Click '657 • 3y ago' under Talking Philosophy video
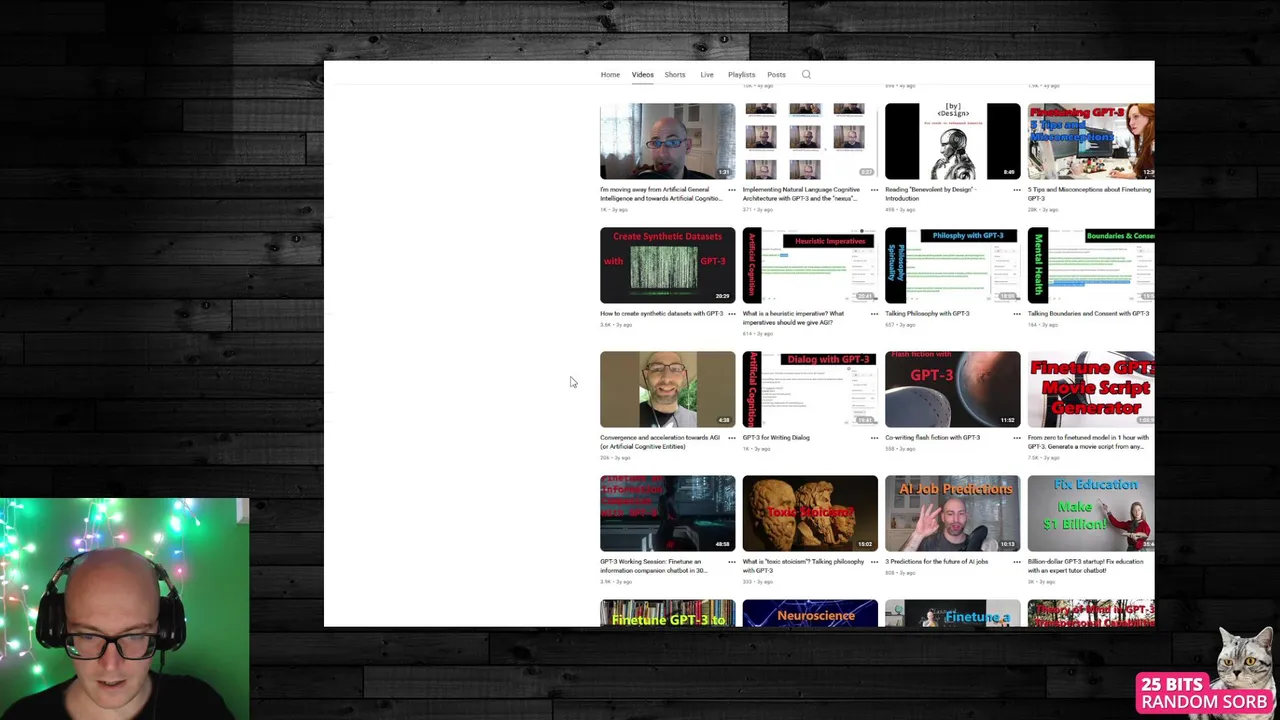The image size is (1280, 720). click(899, 324)
